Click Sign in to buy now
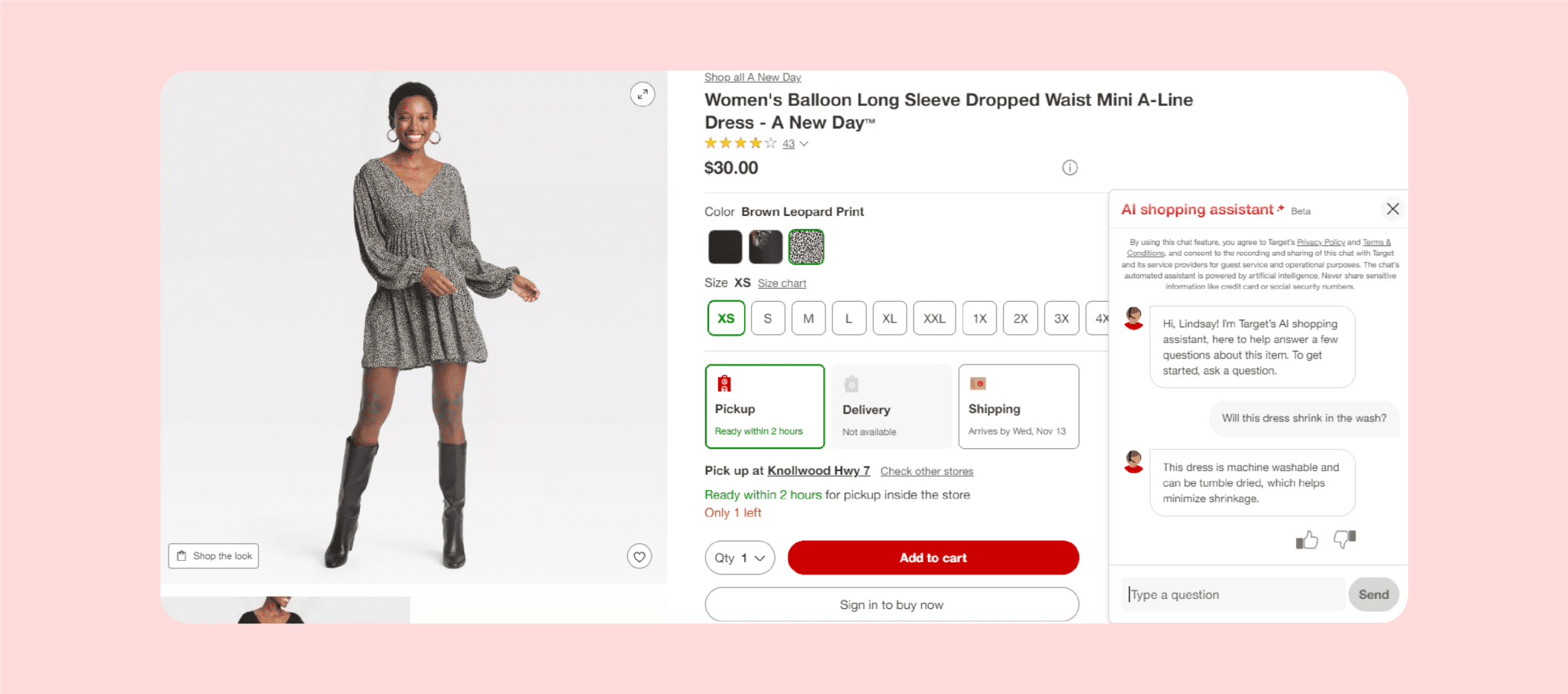The image size is (1568, 694). (891, 604)
